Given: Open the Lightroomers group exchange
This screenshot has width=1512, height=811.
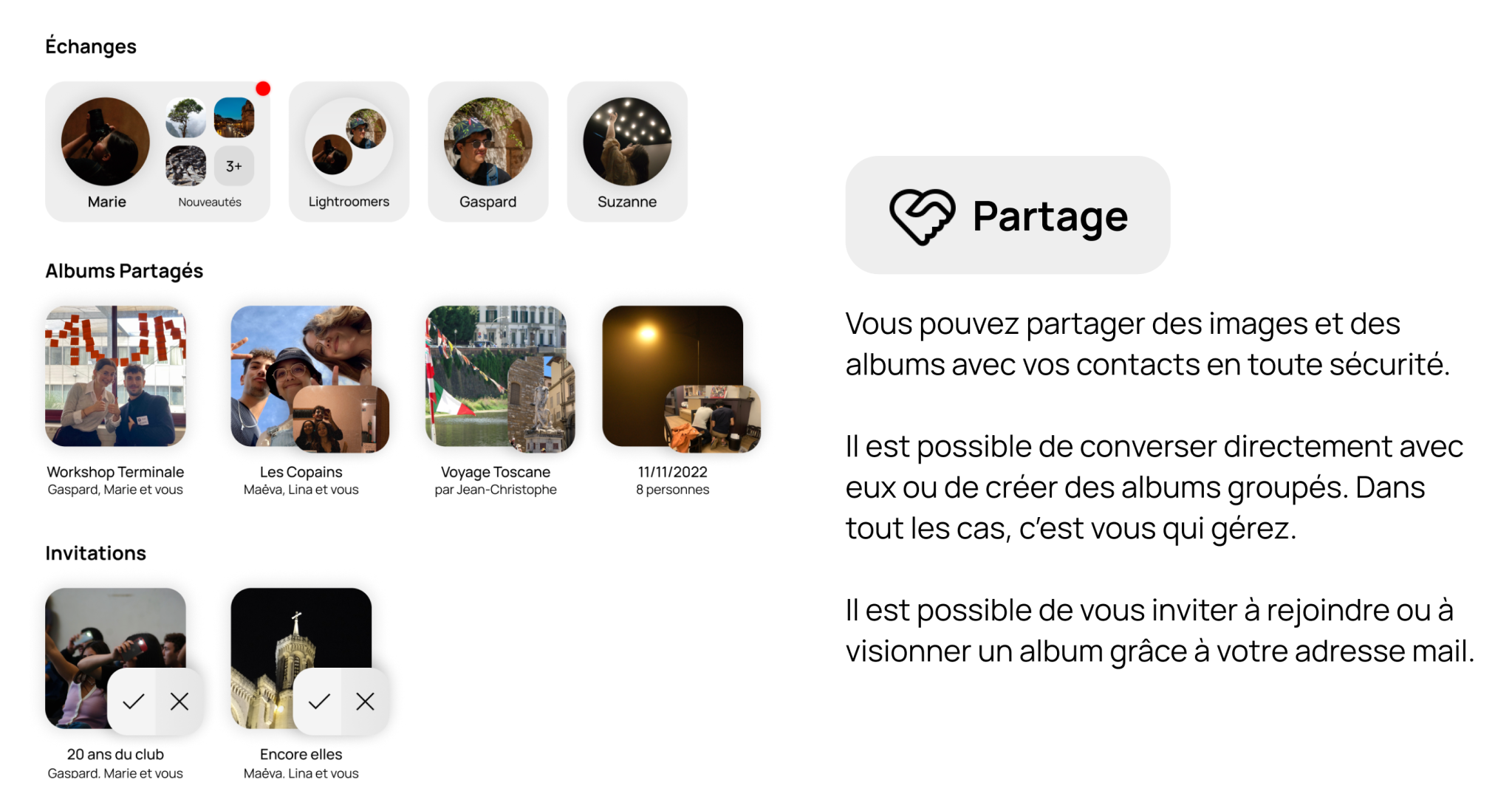Looking at the screenshot, I should point(349,151).
